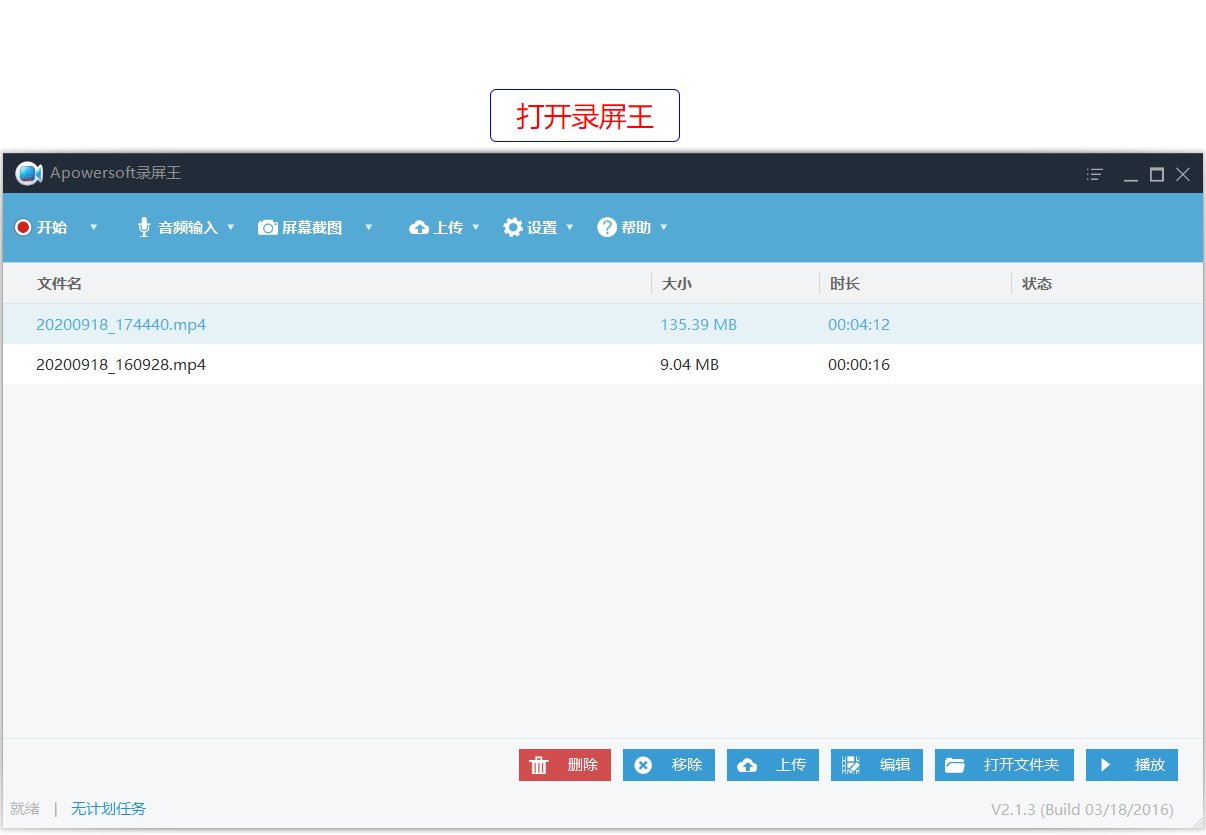Viewport: 1206px width, 835px height.
Task: Click the Apowersoft app logo icon
Action: [29, 174]
